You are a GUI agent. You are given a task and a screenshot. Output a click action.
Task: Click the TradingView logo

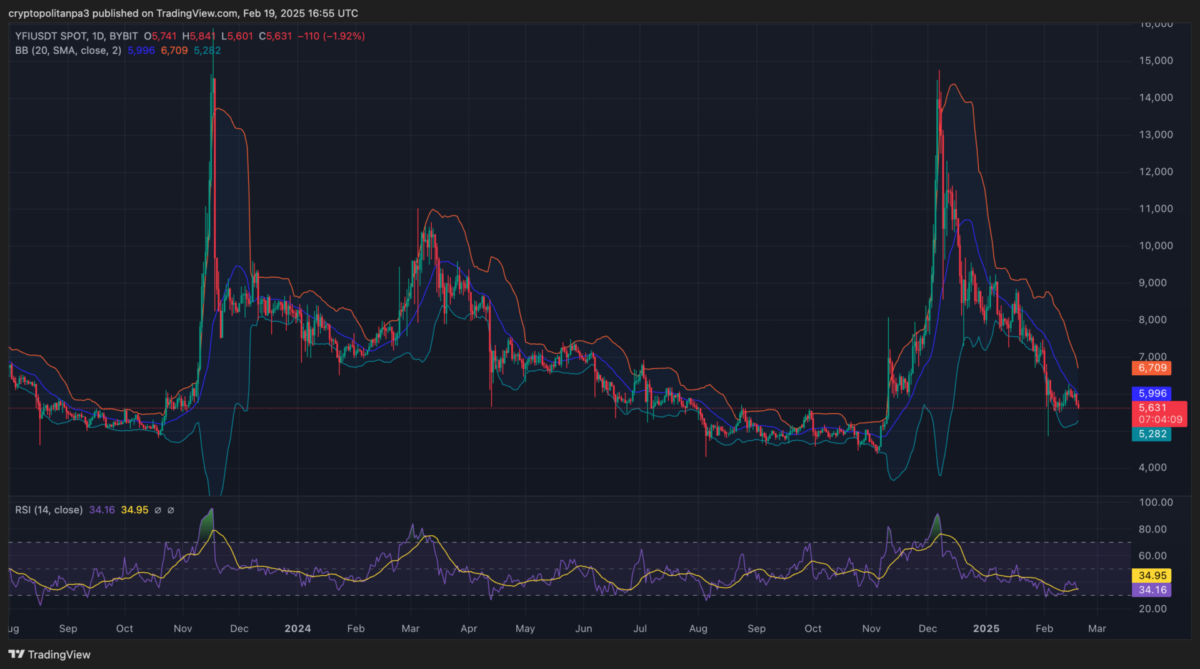(x=51, y=653)
